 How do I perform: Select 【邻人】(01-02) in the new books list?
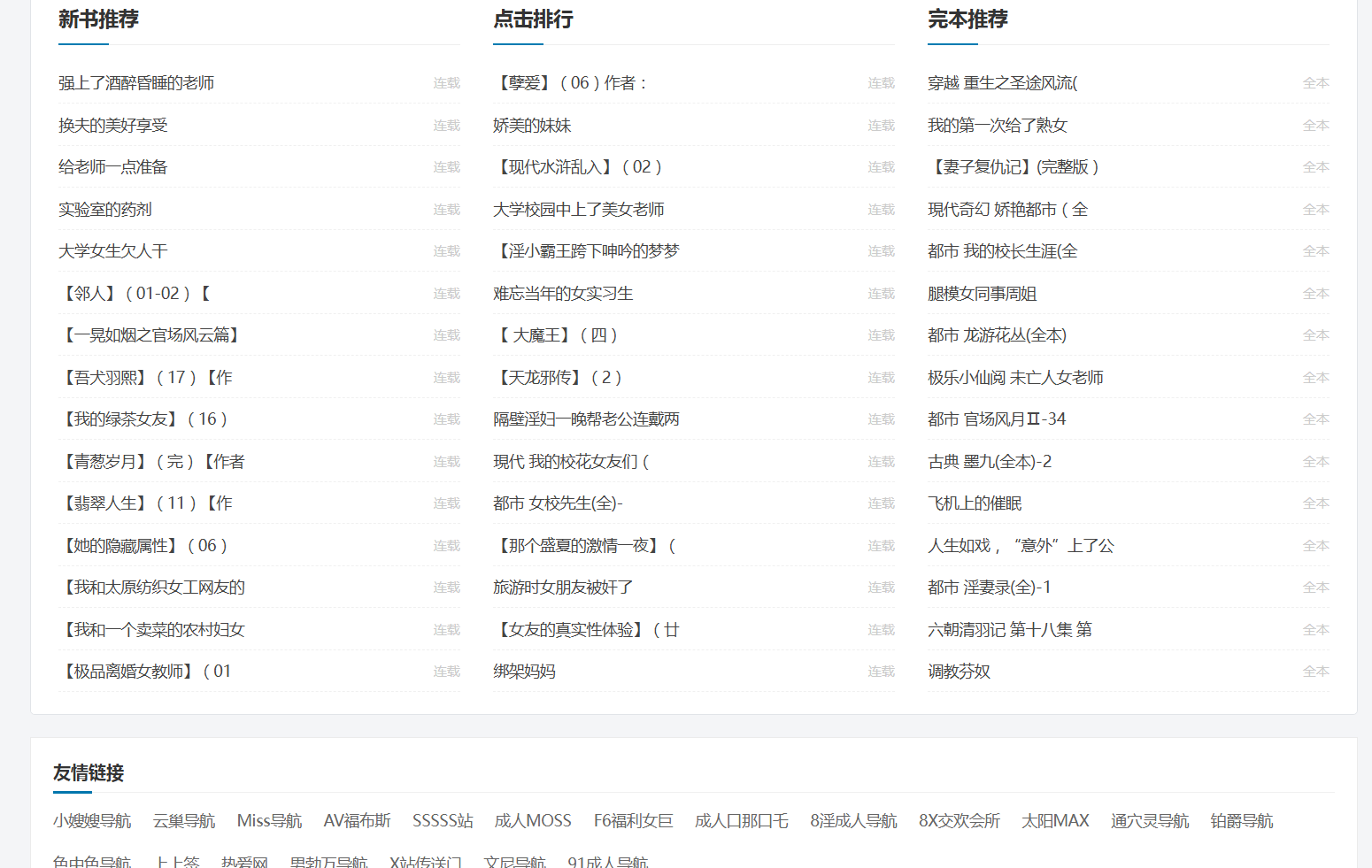[135, 294]
